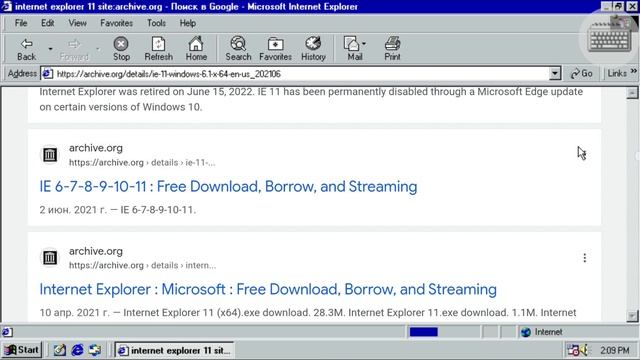Screen dimensions: 640x360
Task: Click the grayed Forward button
Action: (x=74, y=49)
